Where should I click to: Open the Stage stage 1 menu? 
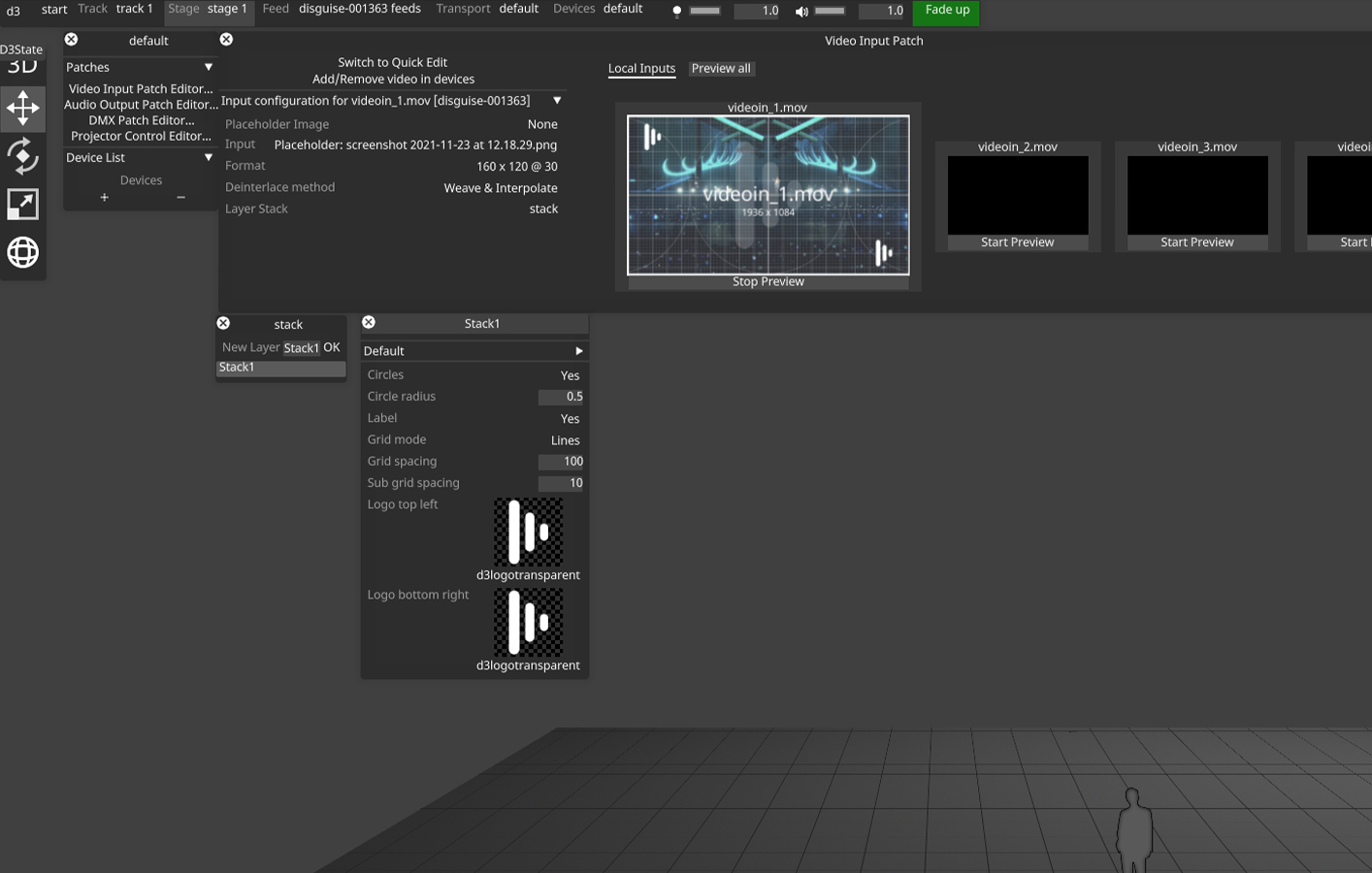[208, 9]
